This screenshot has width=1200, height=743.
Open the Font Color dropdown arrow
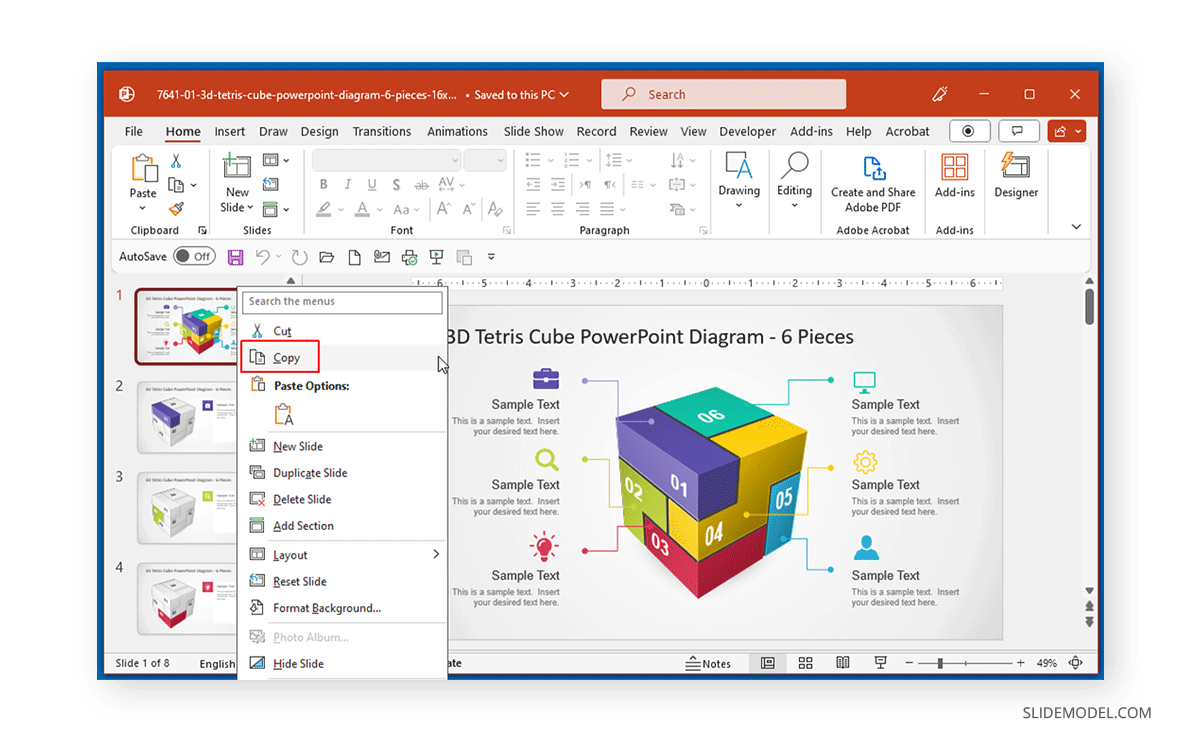tap(379, 208)
